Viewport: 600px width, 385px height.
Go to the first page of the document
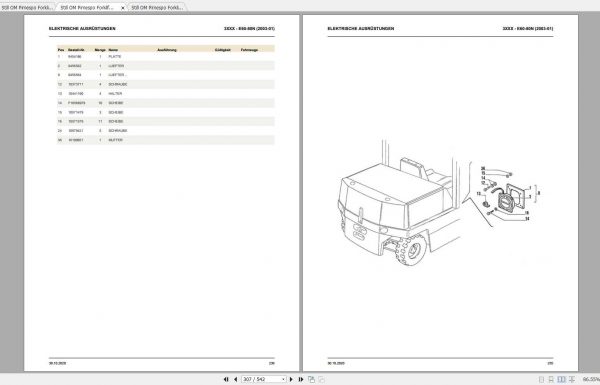click(x=226, y=379)
